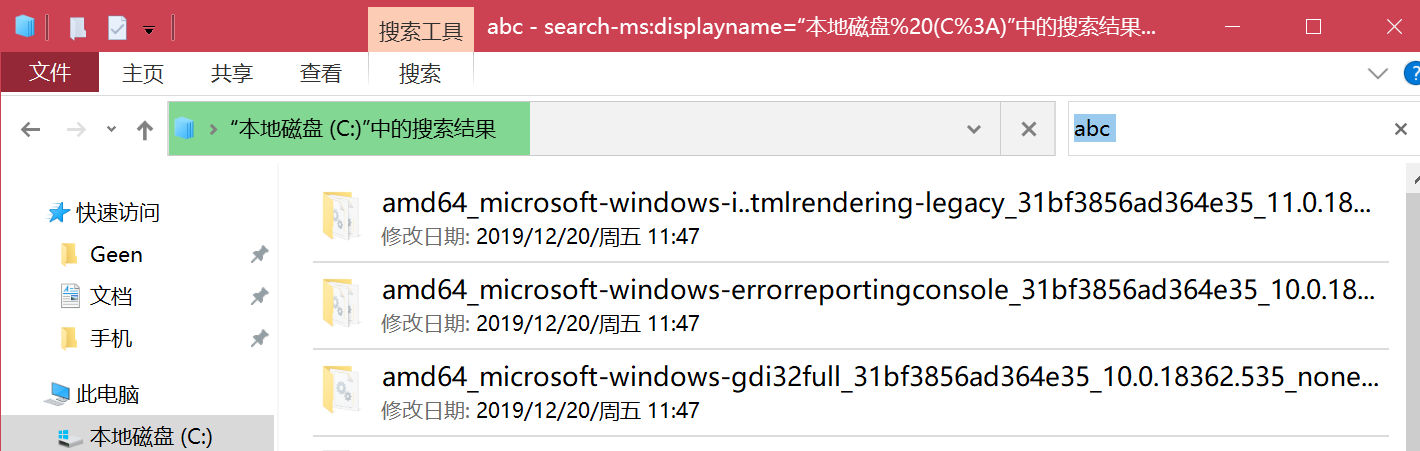
Task: Click the pin icon next to 文档
Action: pyautogui.click(x=259, y=297)
